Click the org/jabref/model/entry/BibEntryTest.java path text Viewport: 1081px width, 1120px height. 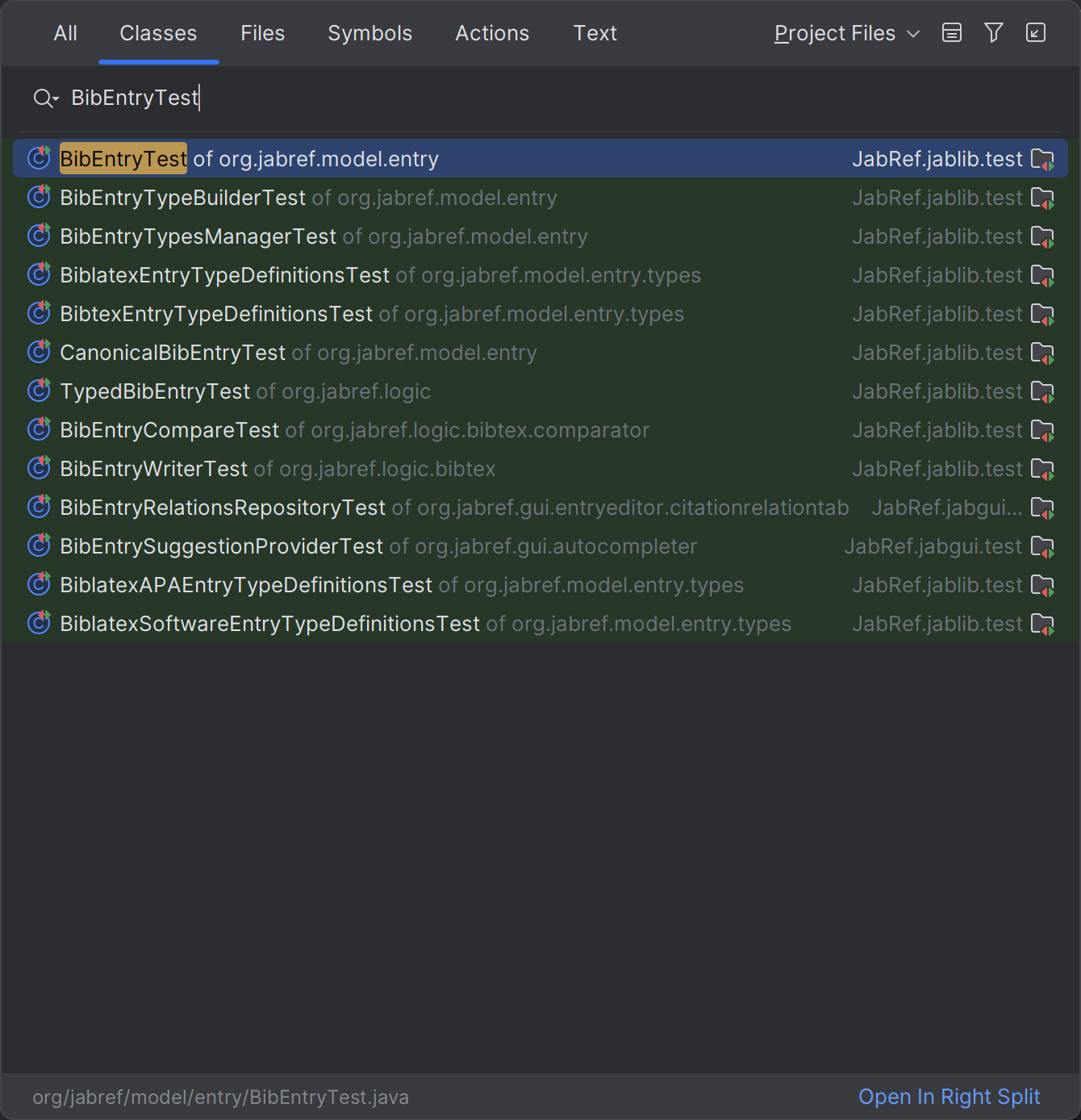(x=220, y=1097)
